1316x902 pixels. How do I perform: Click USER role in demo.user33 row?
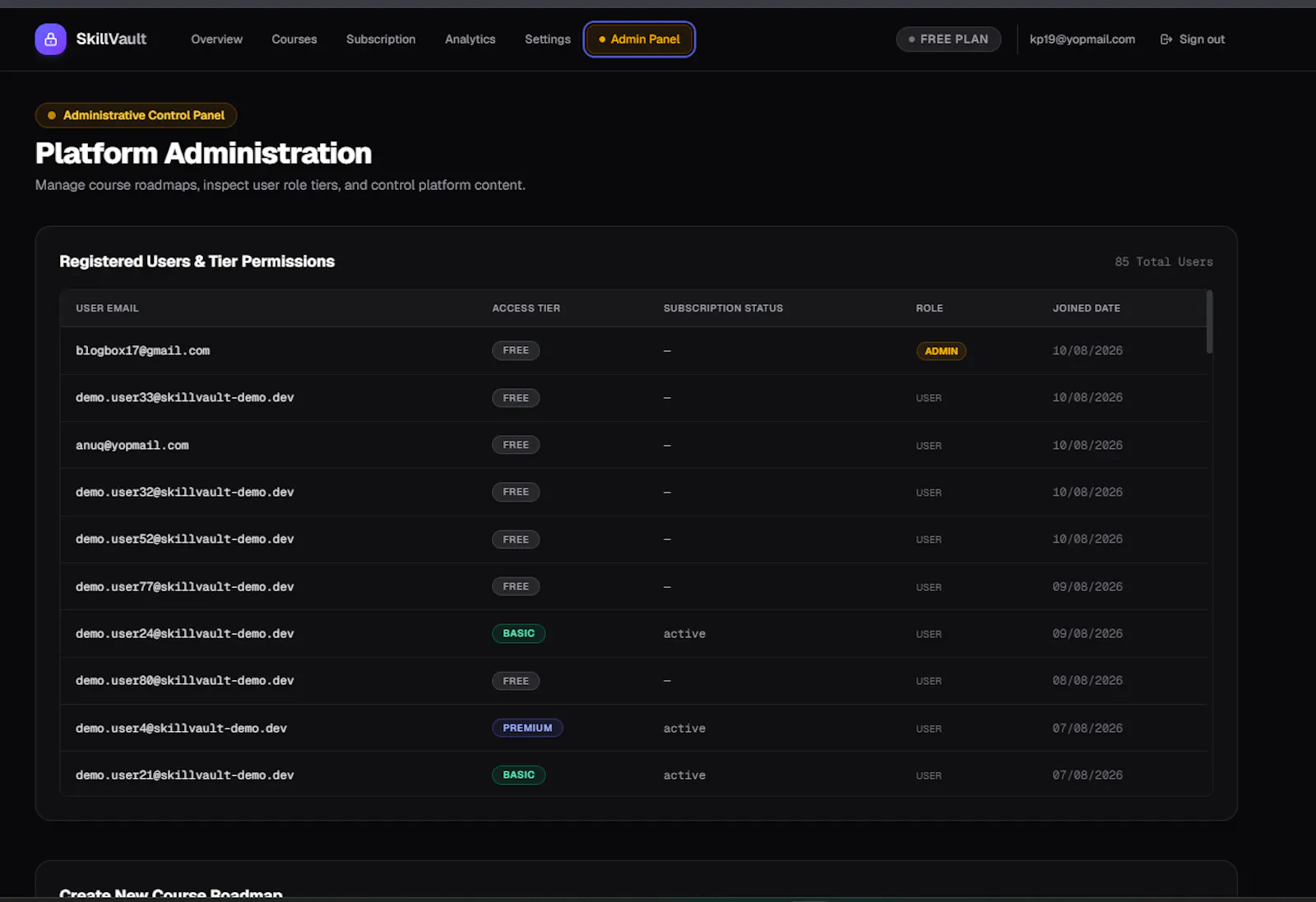[x=929, y=398]
